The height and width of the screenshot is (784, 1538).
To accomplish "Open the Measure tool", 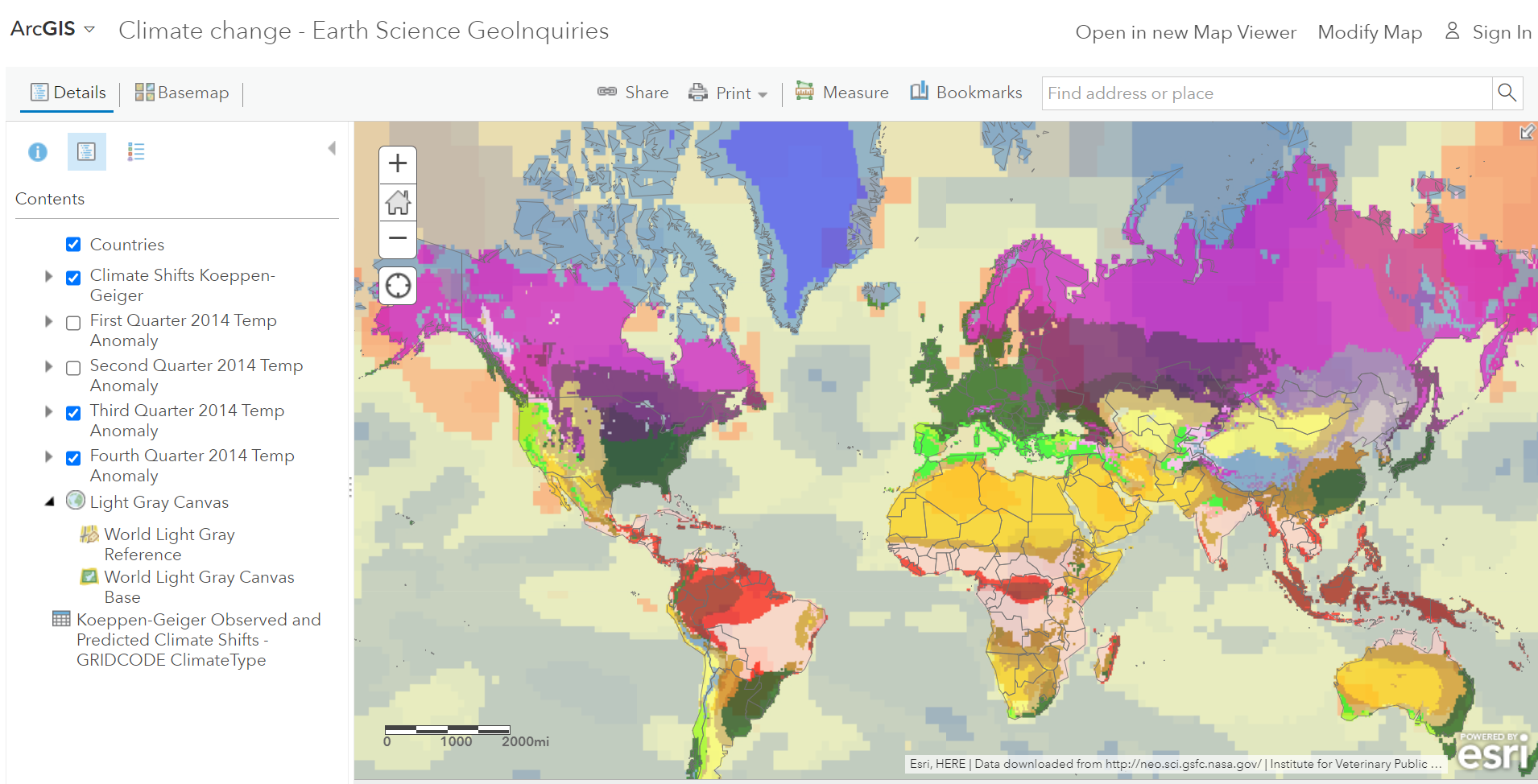I will pyautogui.click(x=842, y=93).
